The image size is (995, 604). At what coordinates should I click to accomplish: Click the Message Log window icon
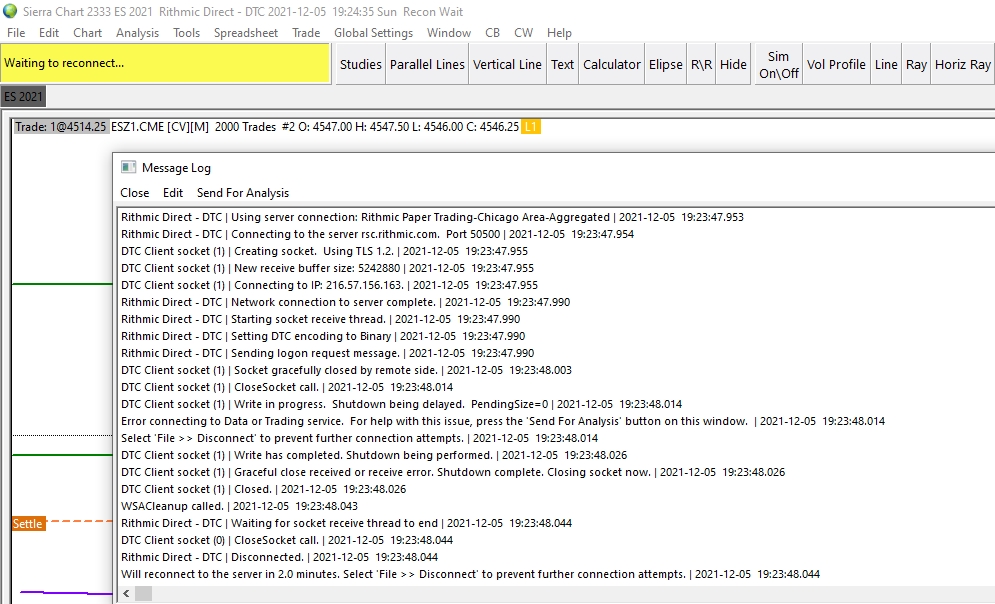128,167
